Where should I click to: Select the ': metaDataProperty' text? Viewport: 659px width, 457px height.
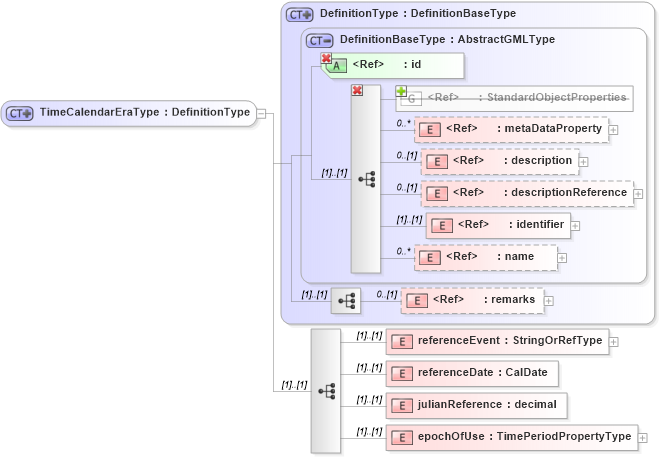click(549, 129)
